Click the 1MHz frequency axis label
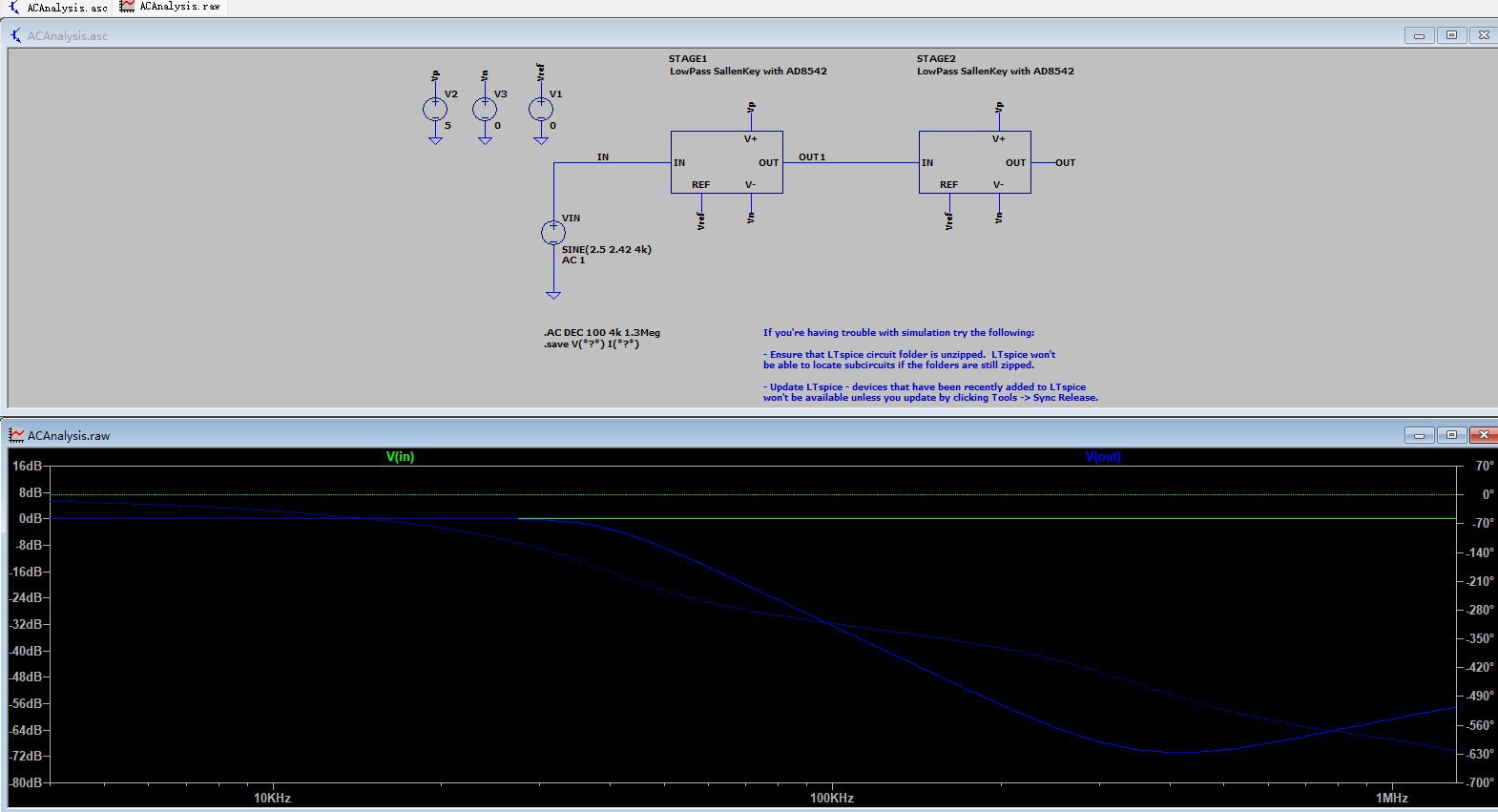 (1392, 798)
